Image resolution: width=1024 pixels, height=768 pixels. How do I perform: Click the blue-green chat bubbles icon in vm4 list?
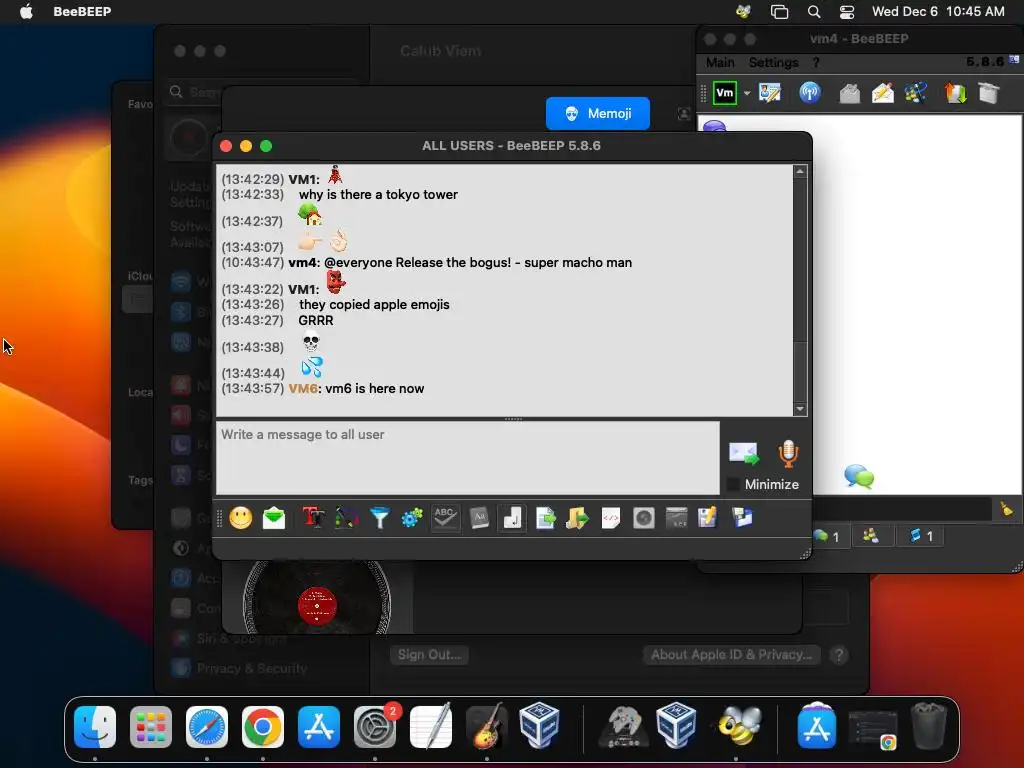859,477
